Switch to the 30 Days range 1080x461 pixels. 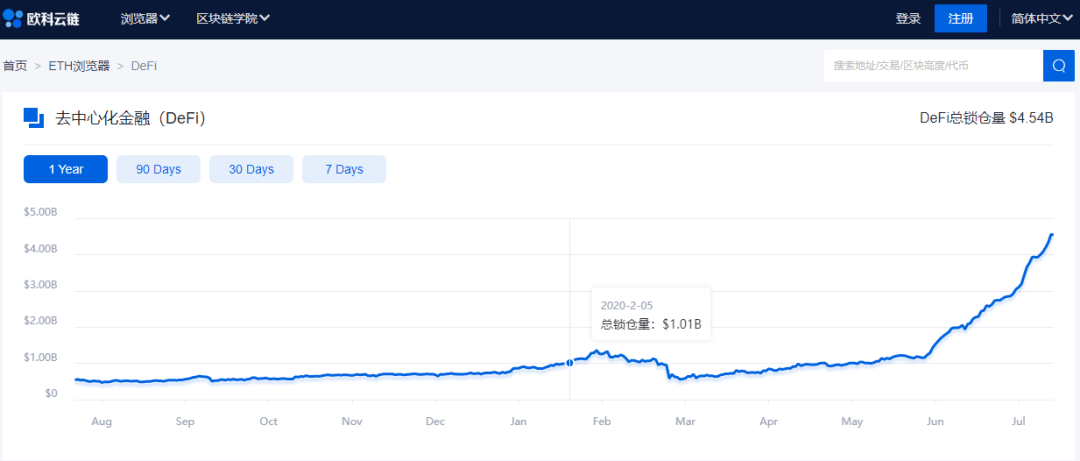[x=251, y=169]
